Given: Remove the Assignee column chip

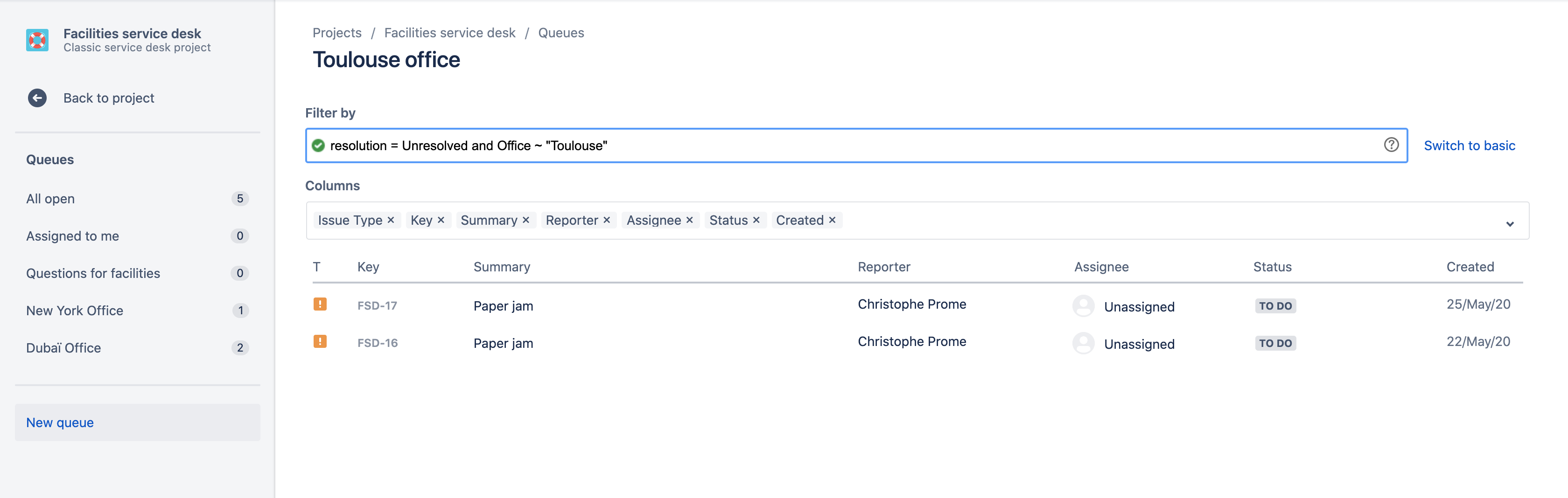Looking at the screenshot, I should point(690,220).
